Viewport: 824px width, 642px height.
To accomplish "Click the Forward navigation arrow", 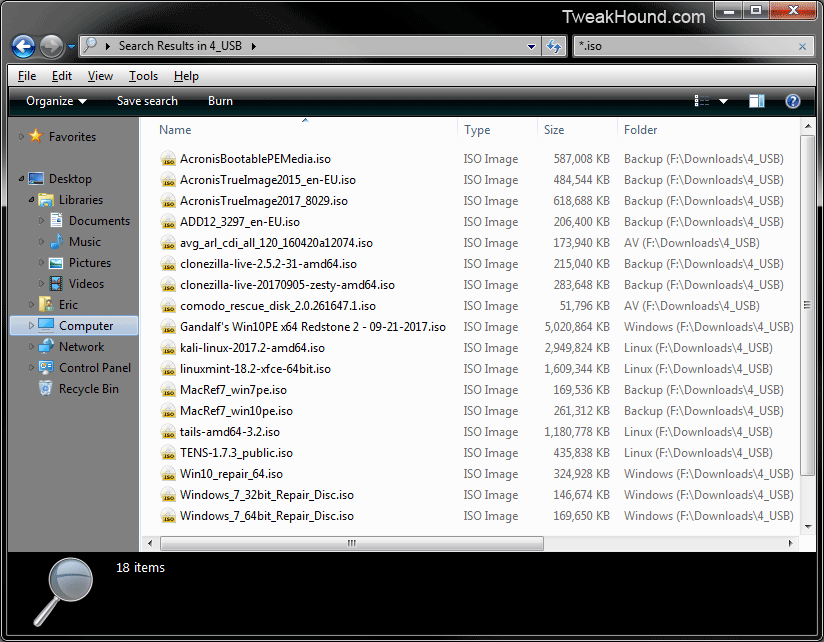I will point(52,47).
